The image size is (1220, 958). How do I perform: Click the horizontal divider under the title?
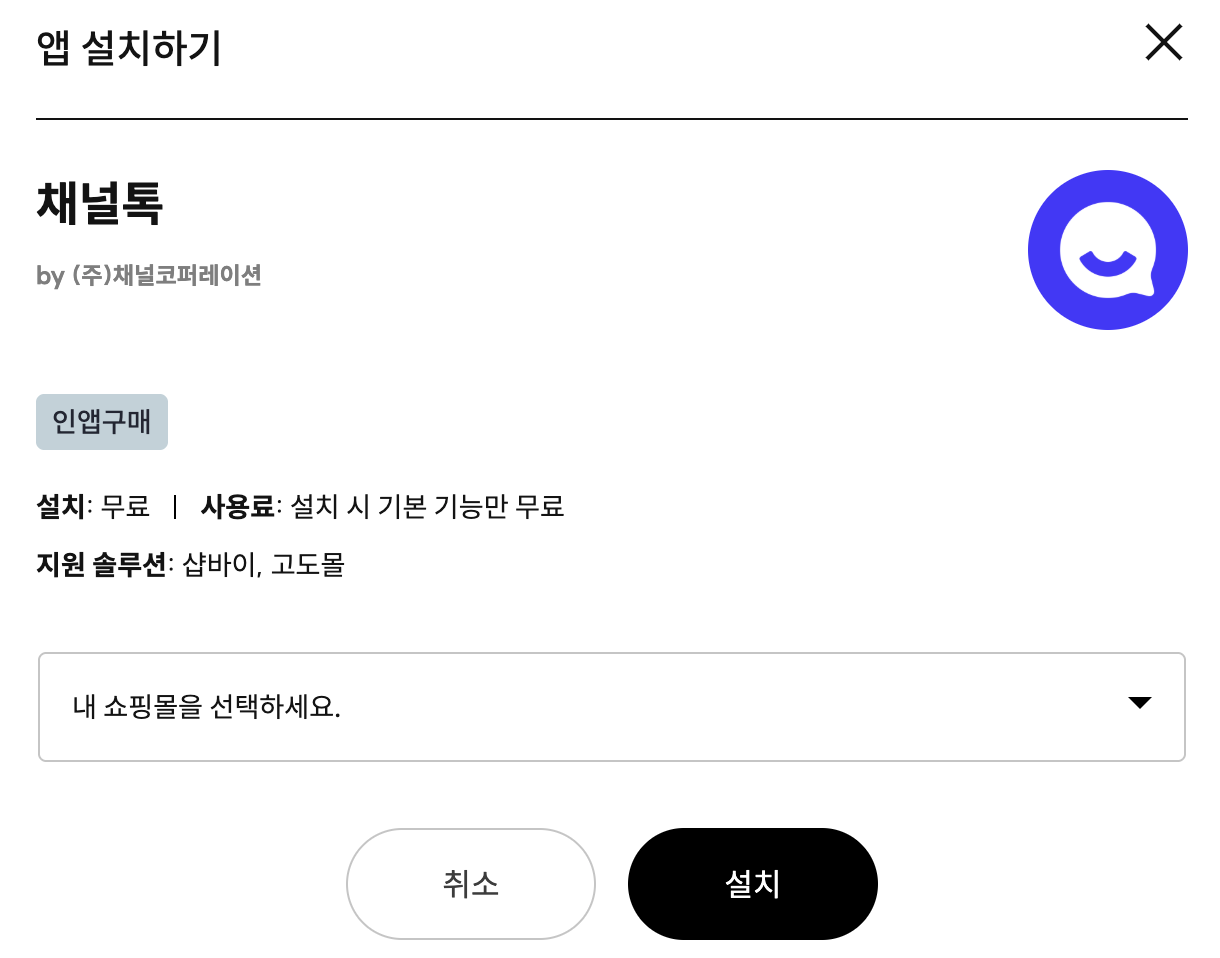(x=611, y=119)
